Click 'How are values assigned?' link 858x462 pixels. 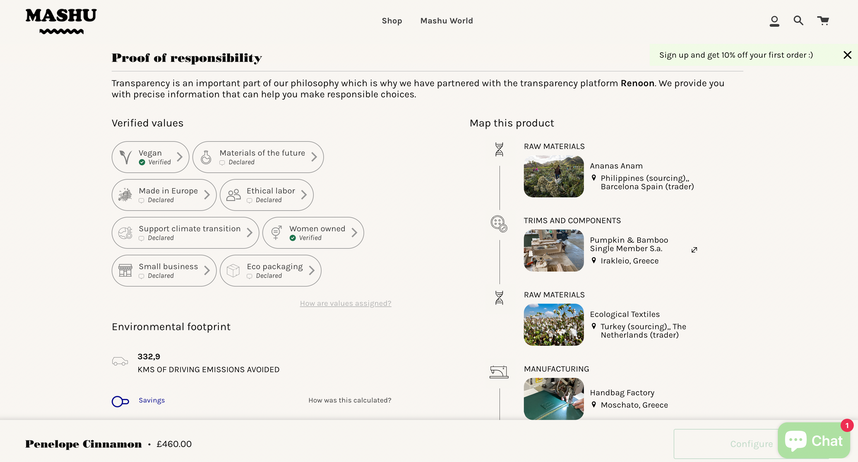(x=345, y=303)
